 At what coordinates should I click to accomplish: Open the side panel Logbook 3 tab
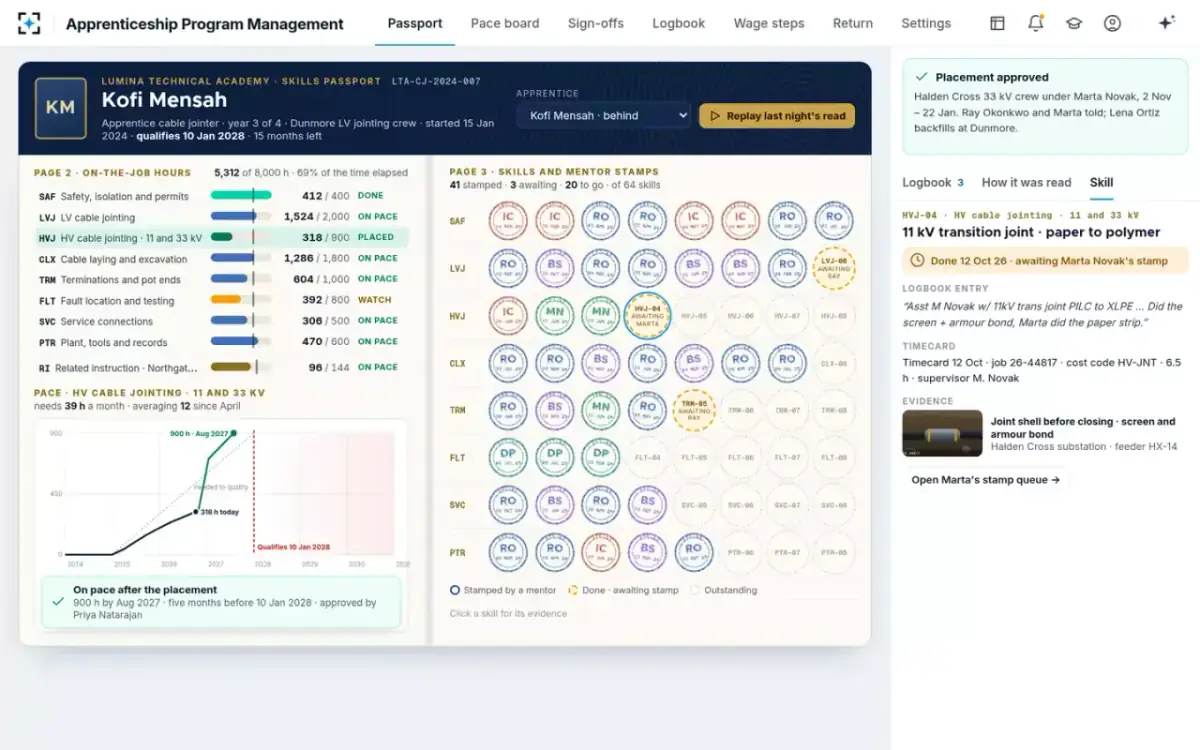coord(933,182)
